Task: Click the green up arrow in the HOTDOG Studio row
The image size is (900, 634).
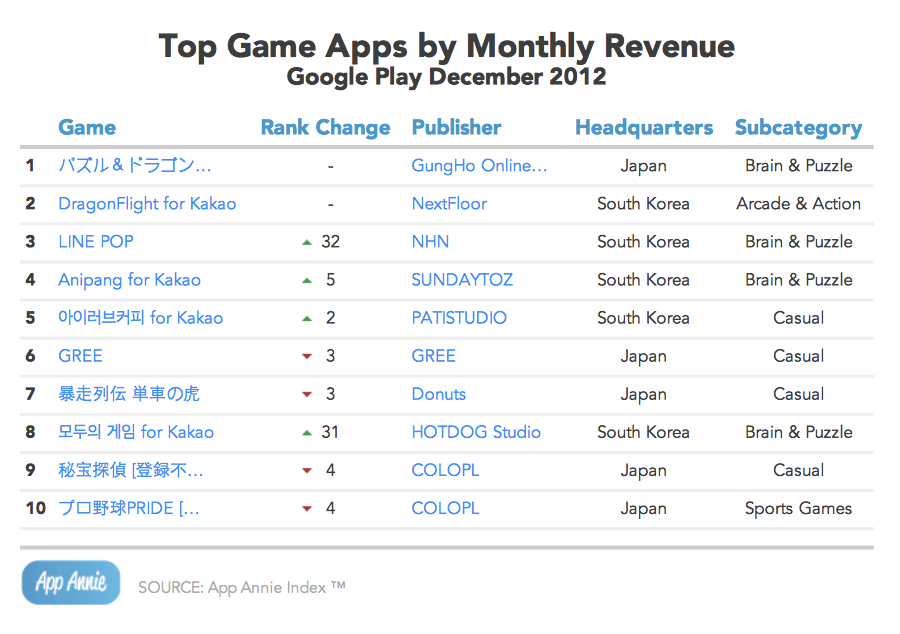Action: (307, 433)
